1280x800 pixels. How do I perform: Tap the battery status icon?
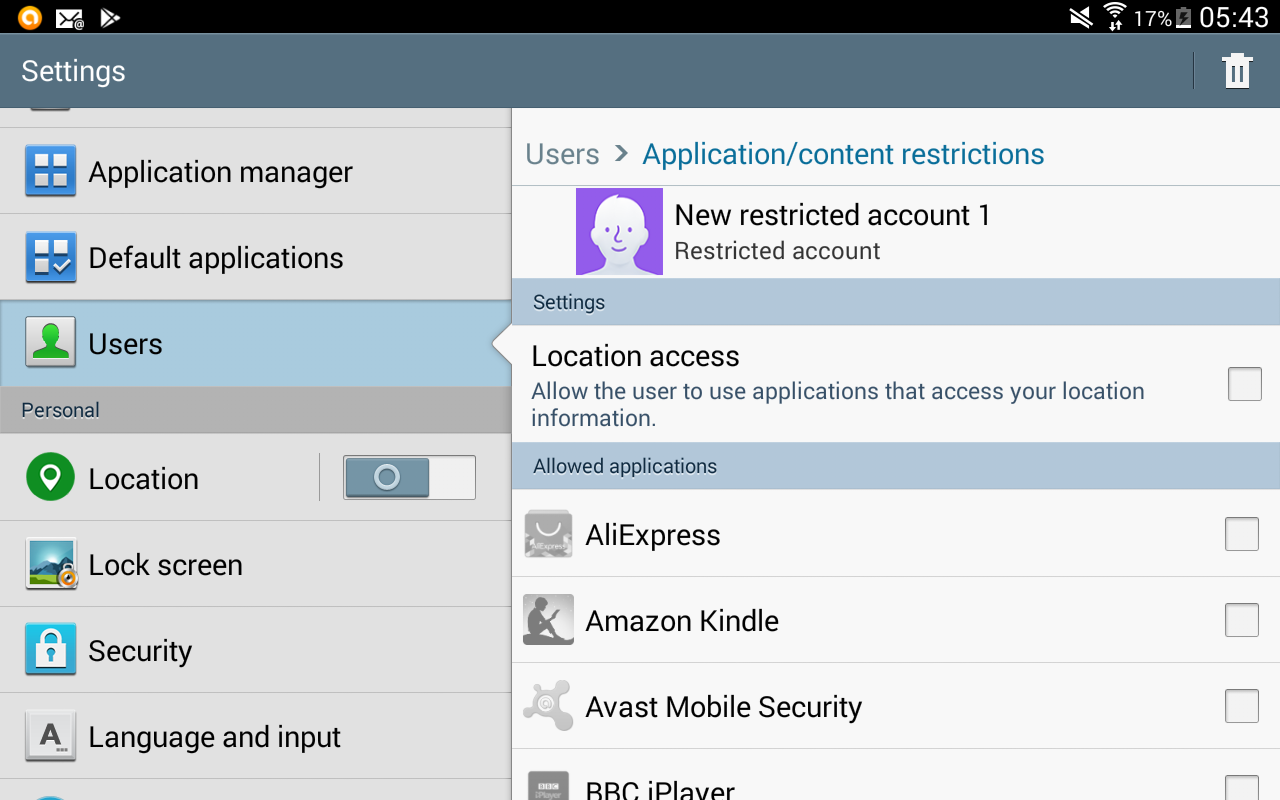tap(1184, 17)
